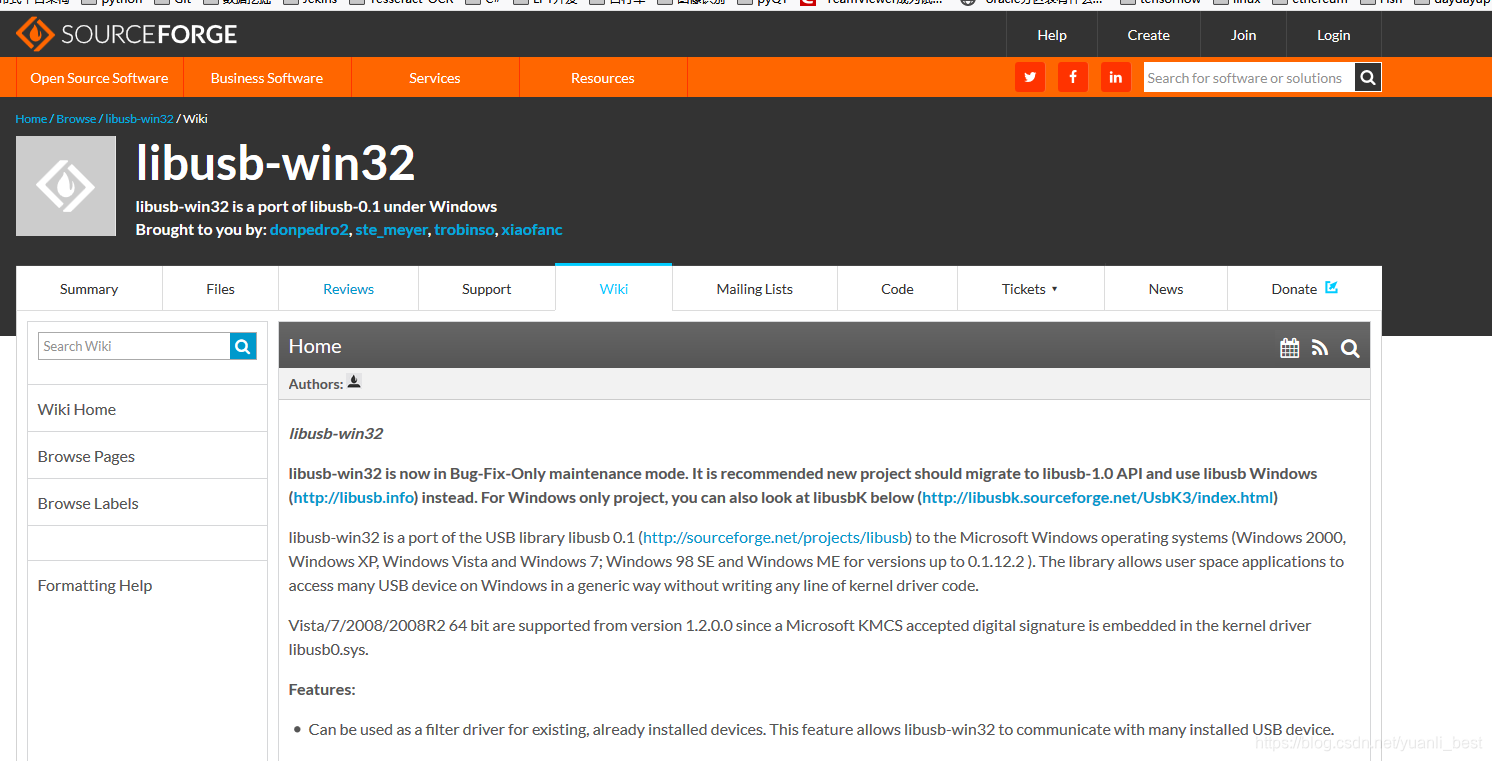Open Wiki Home in the sidebar
Image resolution: width=1492 pixels, height=761 pixels.
pos(147,409)
